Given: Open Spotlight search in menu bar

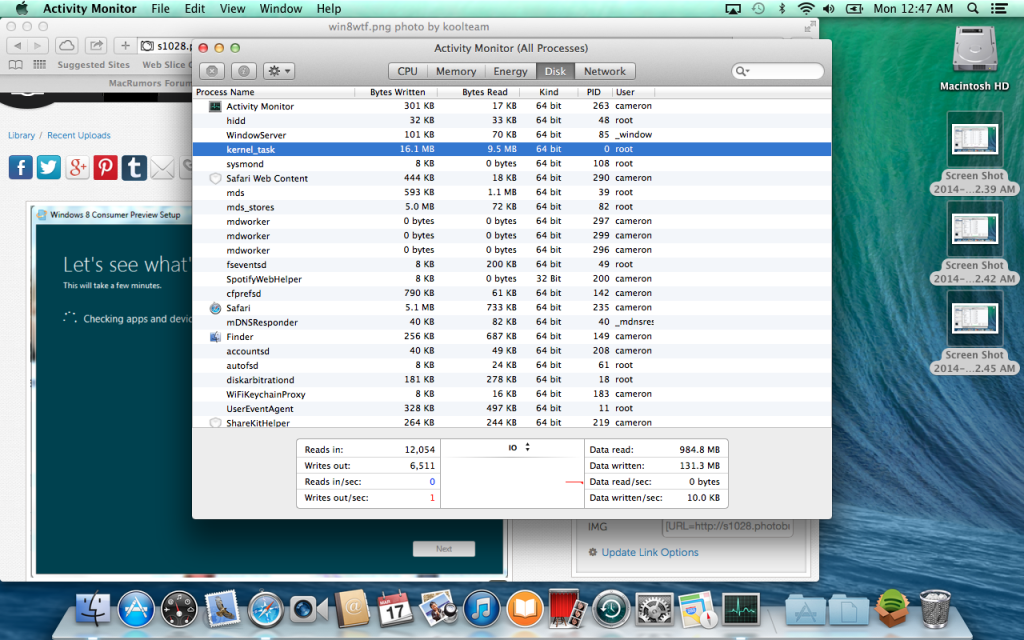Looking at the screenshot, I should pos(972,8).
